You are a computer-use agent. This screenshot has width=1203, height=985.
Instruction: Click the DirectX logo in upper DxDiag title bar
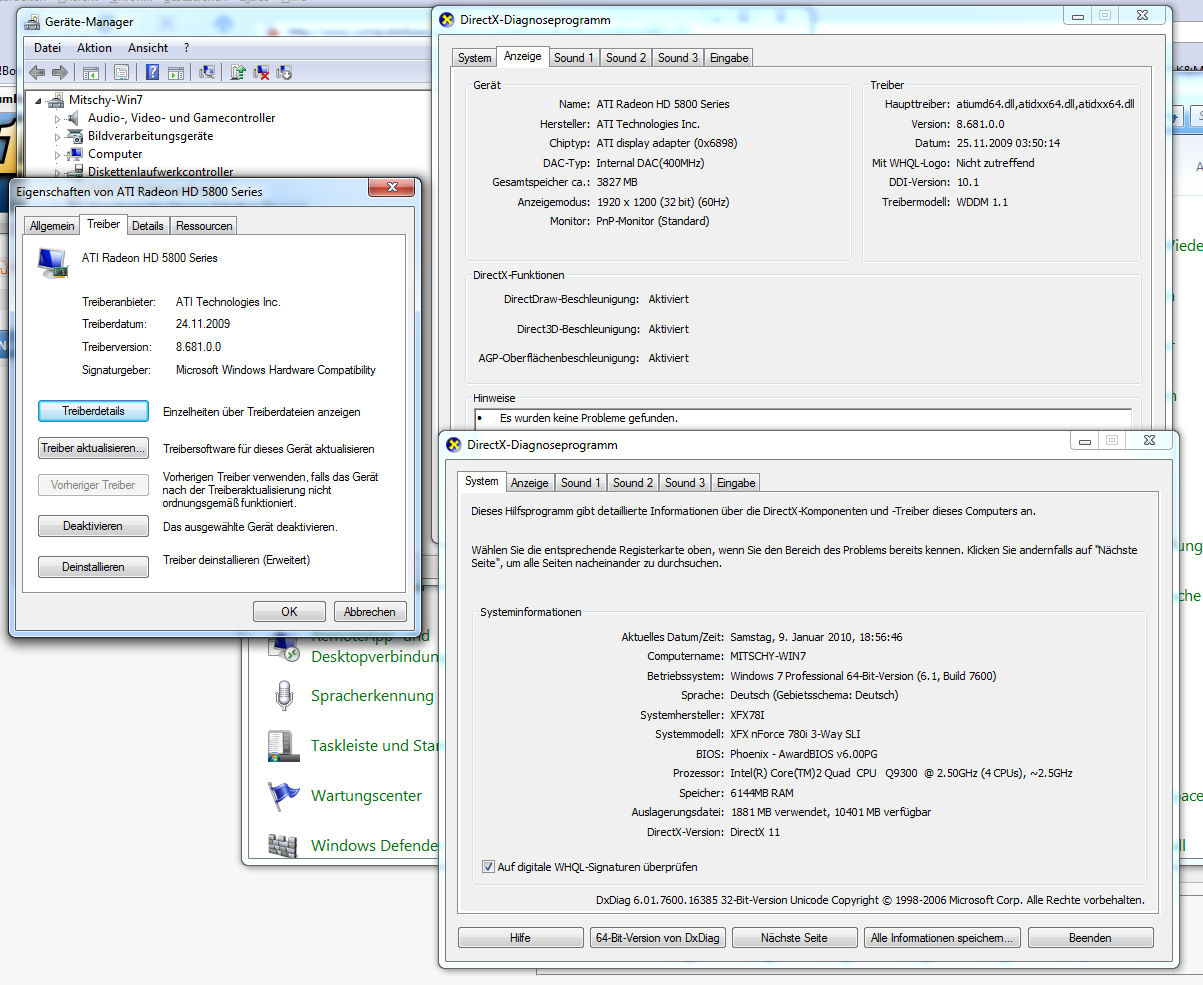tap(447, 20)
